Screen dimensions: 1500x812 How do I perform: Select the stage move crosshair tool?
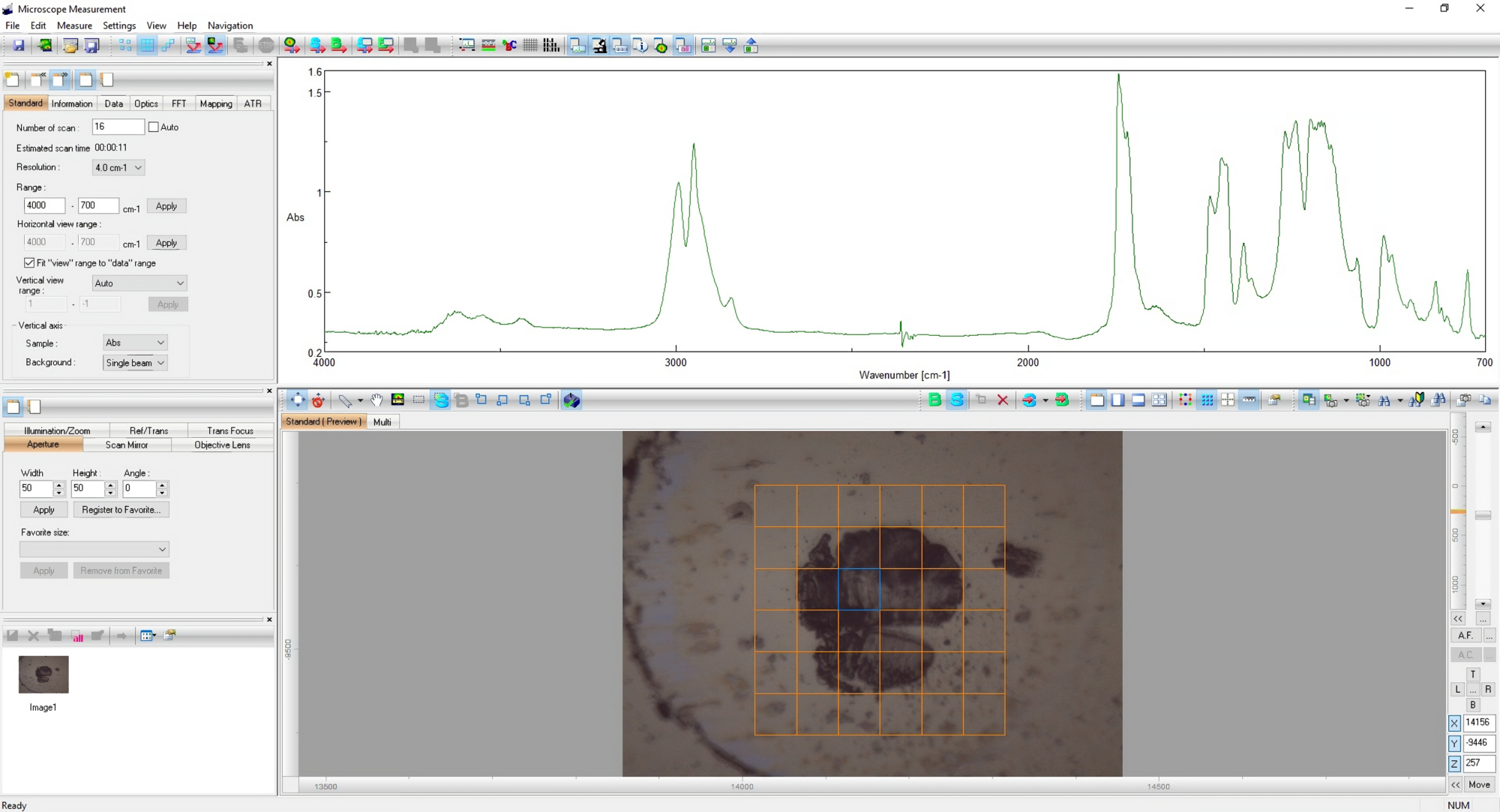pyautogui.click(x=297, y=400)
